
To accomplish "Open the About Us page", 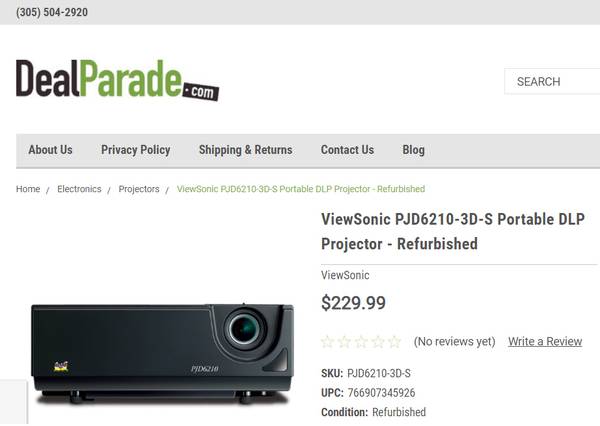I will 51,150.
